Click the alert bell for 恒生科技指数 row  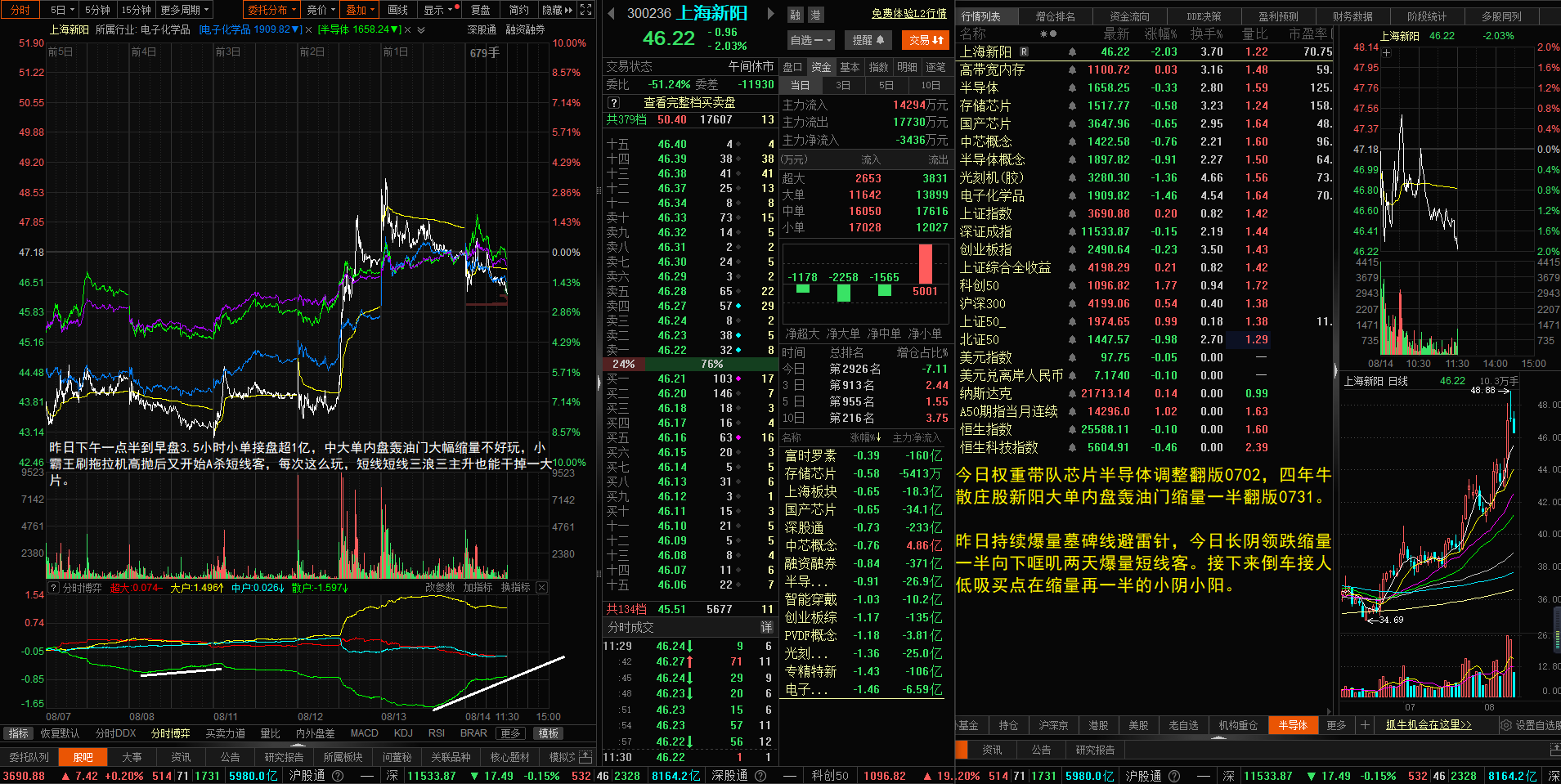(1072, 447)
